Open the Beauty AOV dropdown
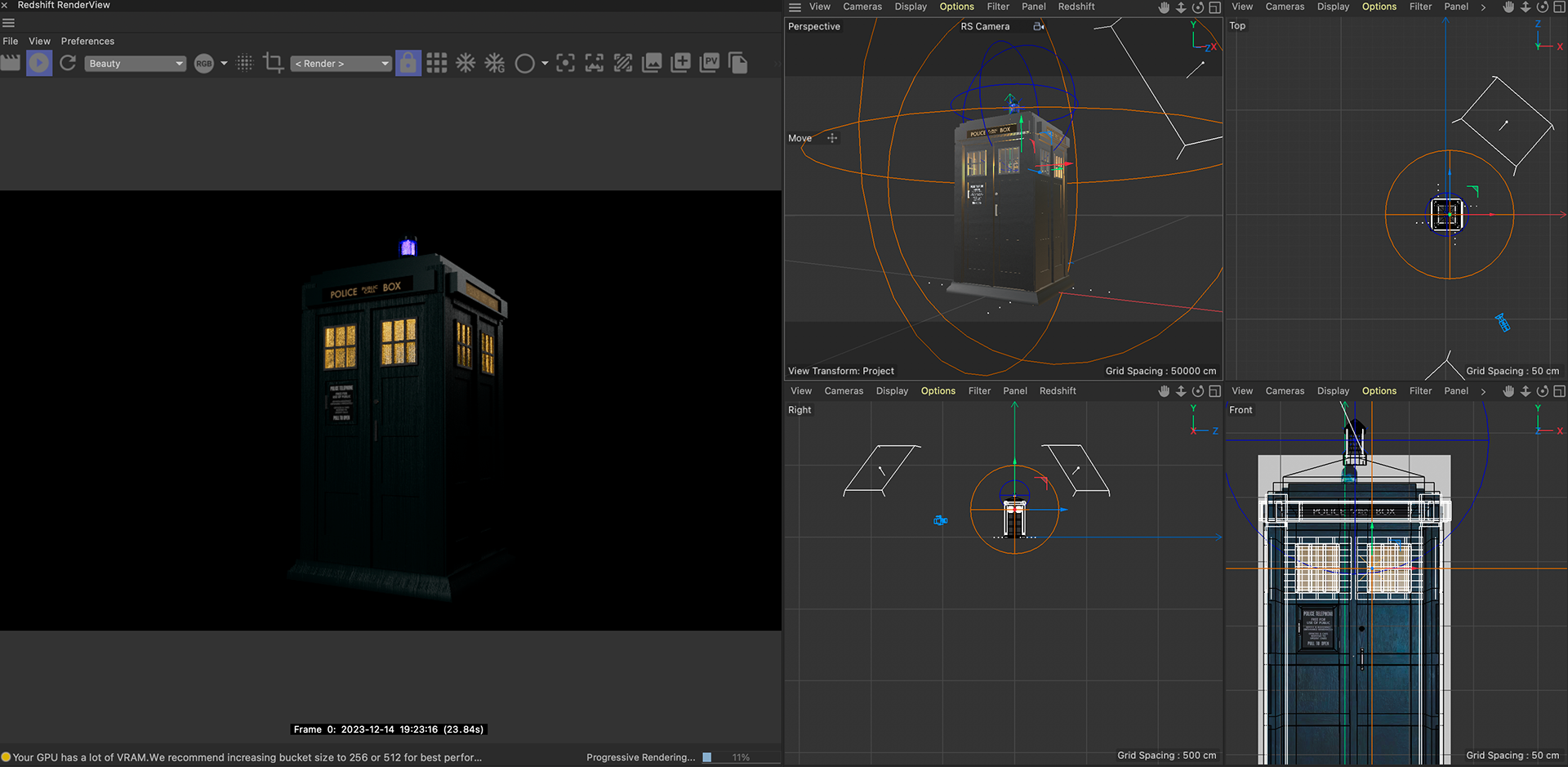Screen dimensions: 1568x767 [136, 64]
